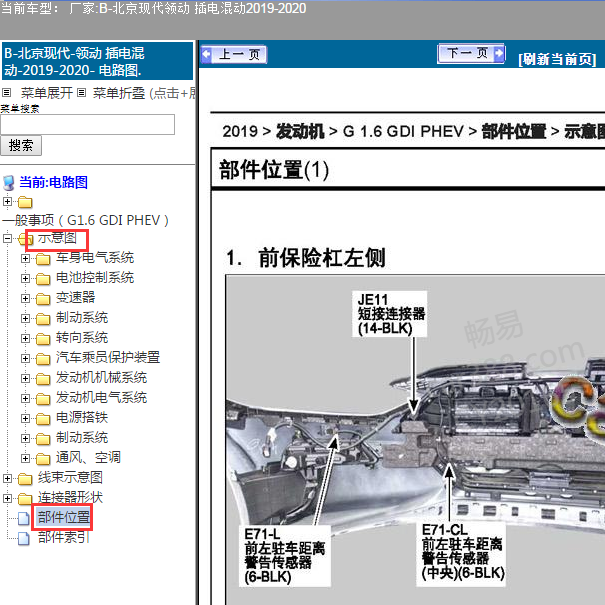Click the 当前:电路图 computer icon

(x=8, y=183)
